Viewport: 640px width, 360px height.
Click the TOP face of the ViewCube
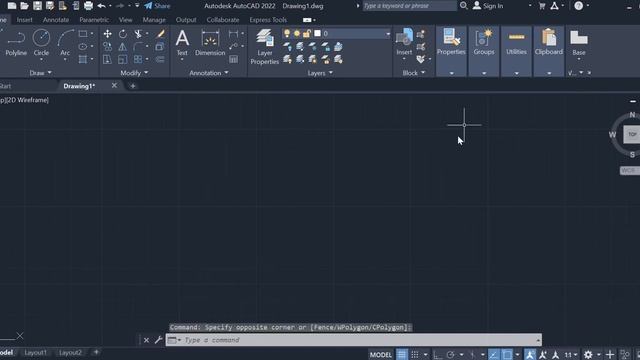[x=632, y=134]
